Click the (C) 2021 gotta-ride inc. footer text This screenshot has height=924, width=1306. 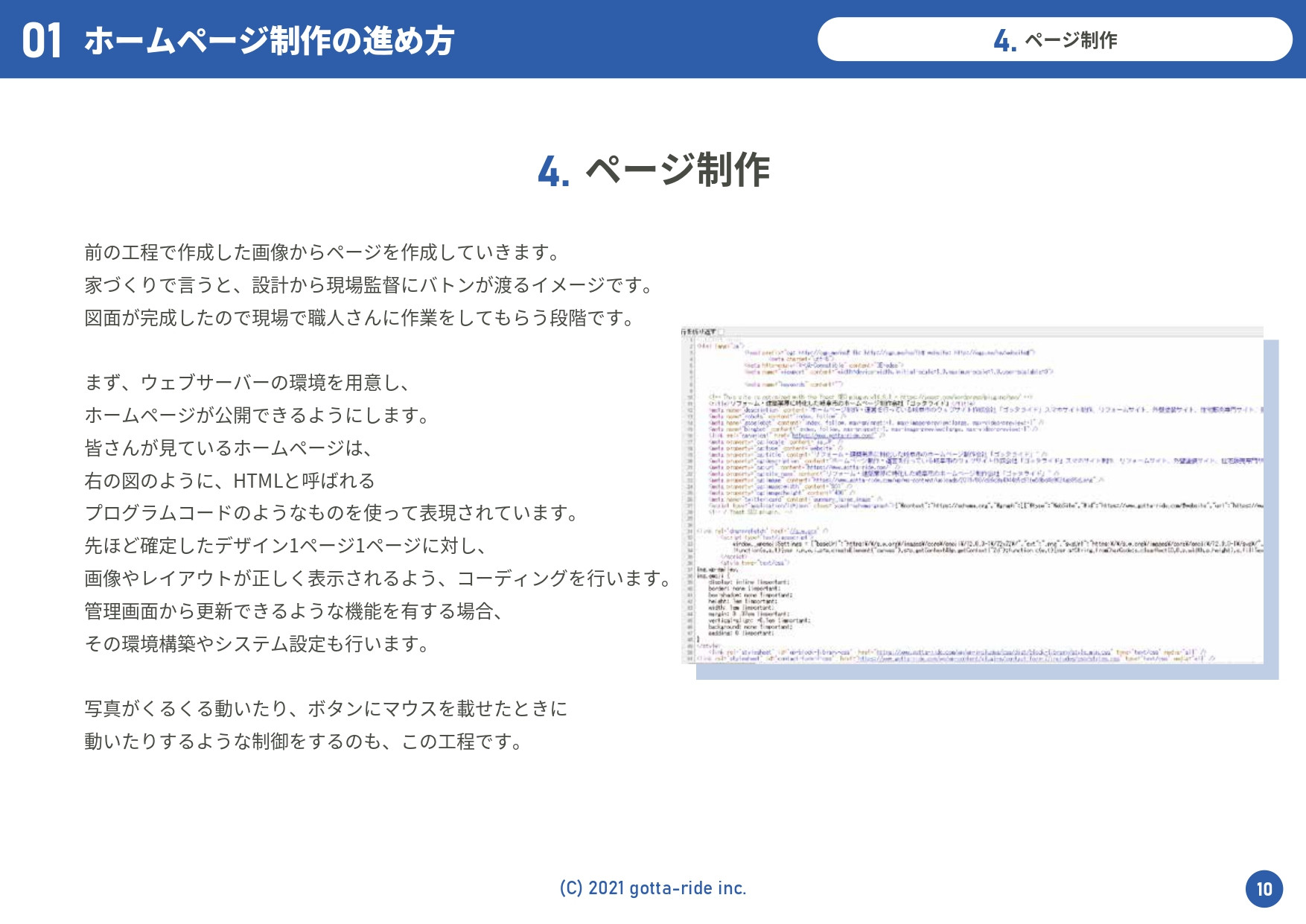click(x=653, y=888)
